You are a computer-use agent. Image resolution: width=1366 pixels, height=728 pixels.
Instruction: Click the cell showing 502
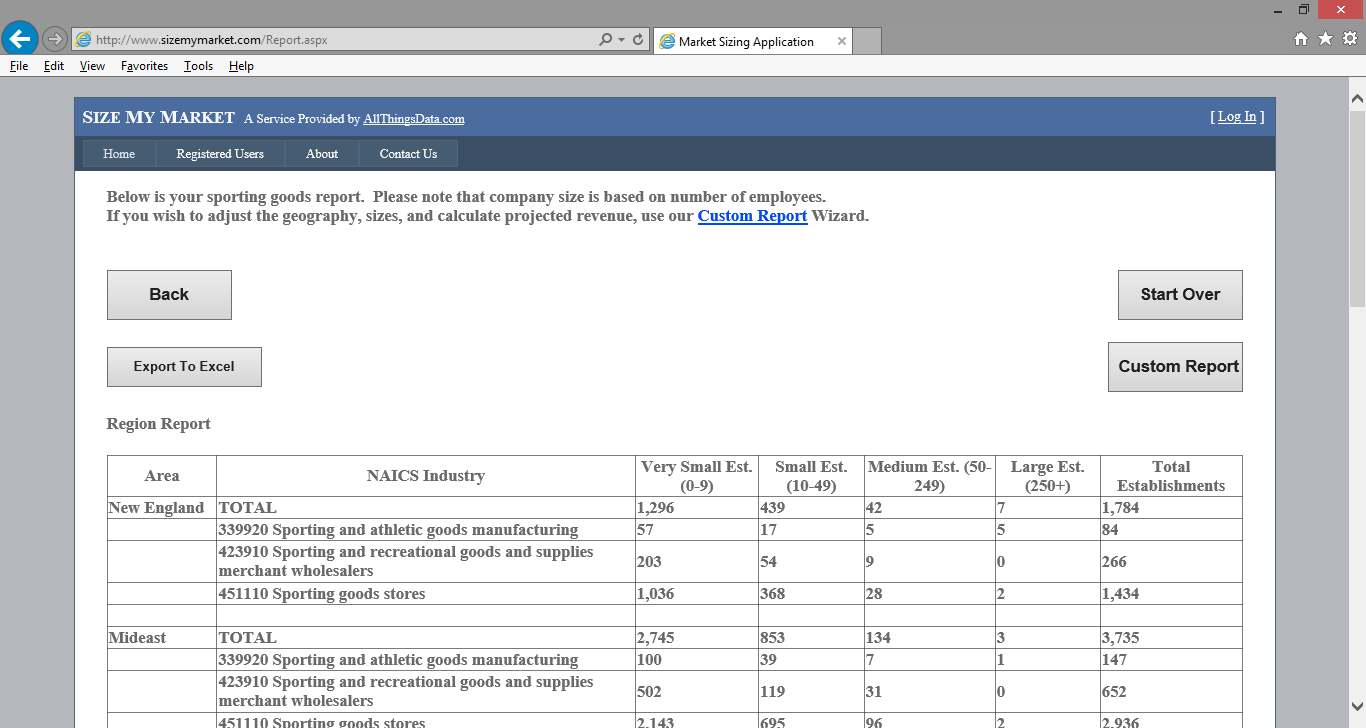[x=697, y=692]
